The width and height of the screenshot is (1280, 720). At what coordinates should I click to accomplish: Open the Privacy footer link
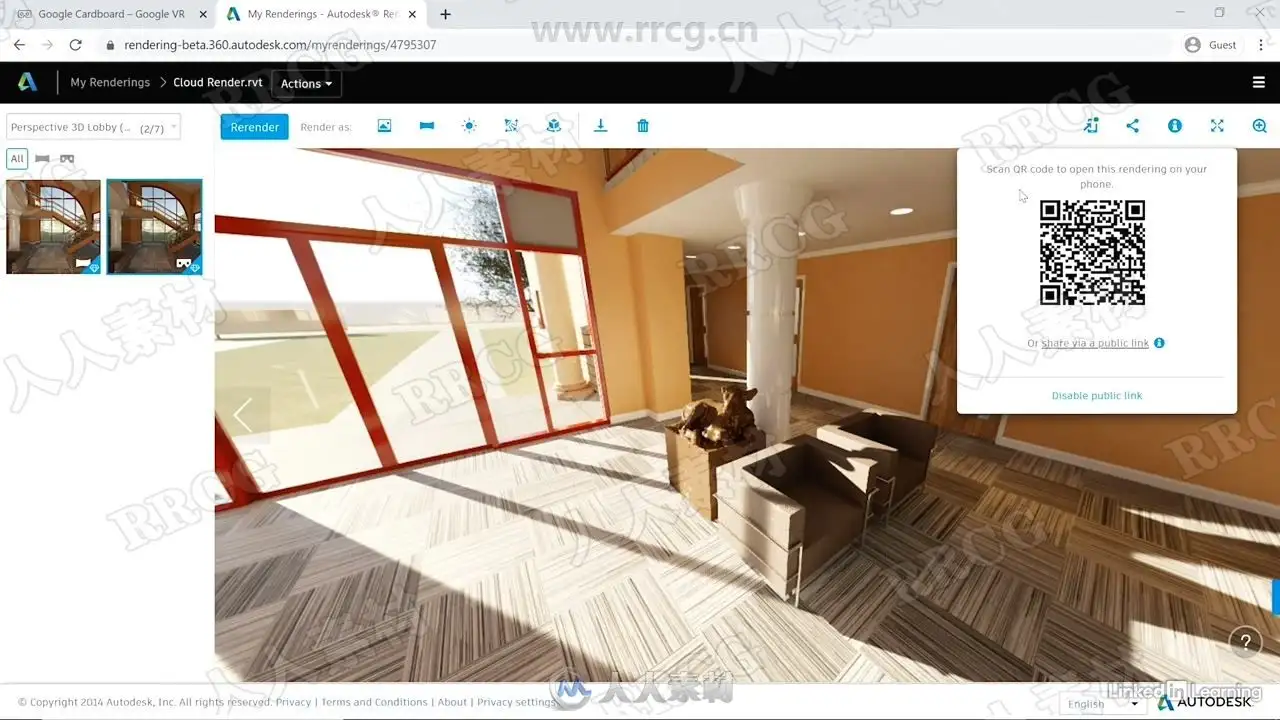[x=293, y=702]
